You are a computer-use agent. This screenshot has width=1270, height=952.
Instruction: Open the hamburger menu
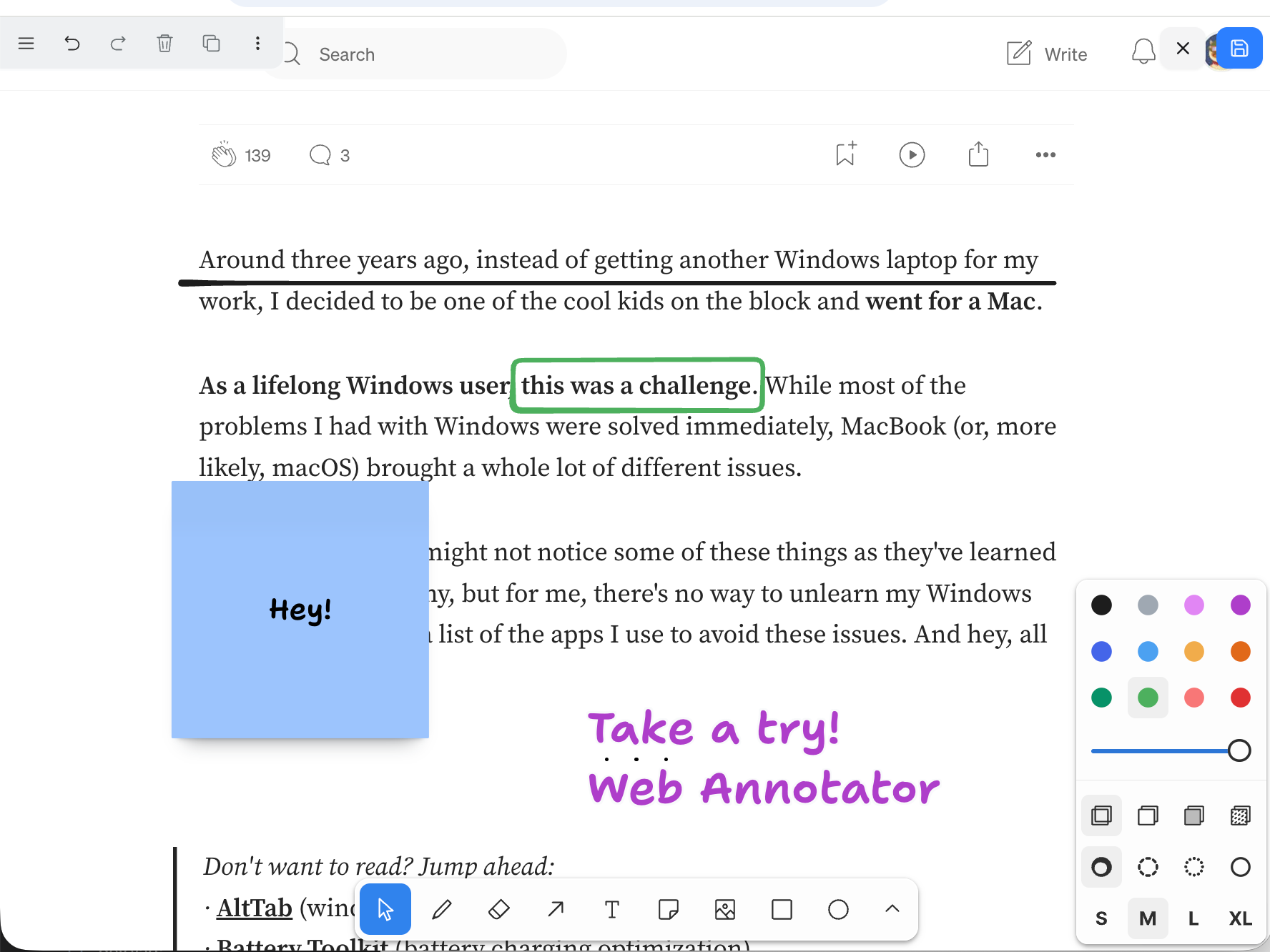26,44
